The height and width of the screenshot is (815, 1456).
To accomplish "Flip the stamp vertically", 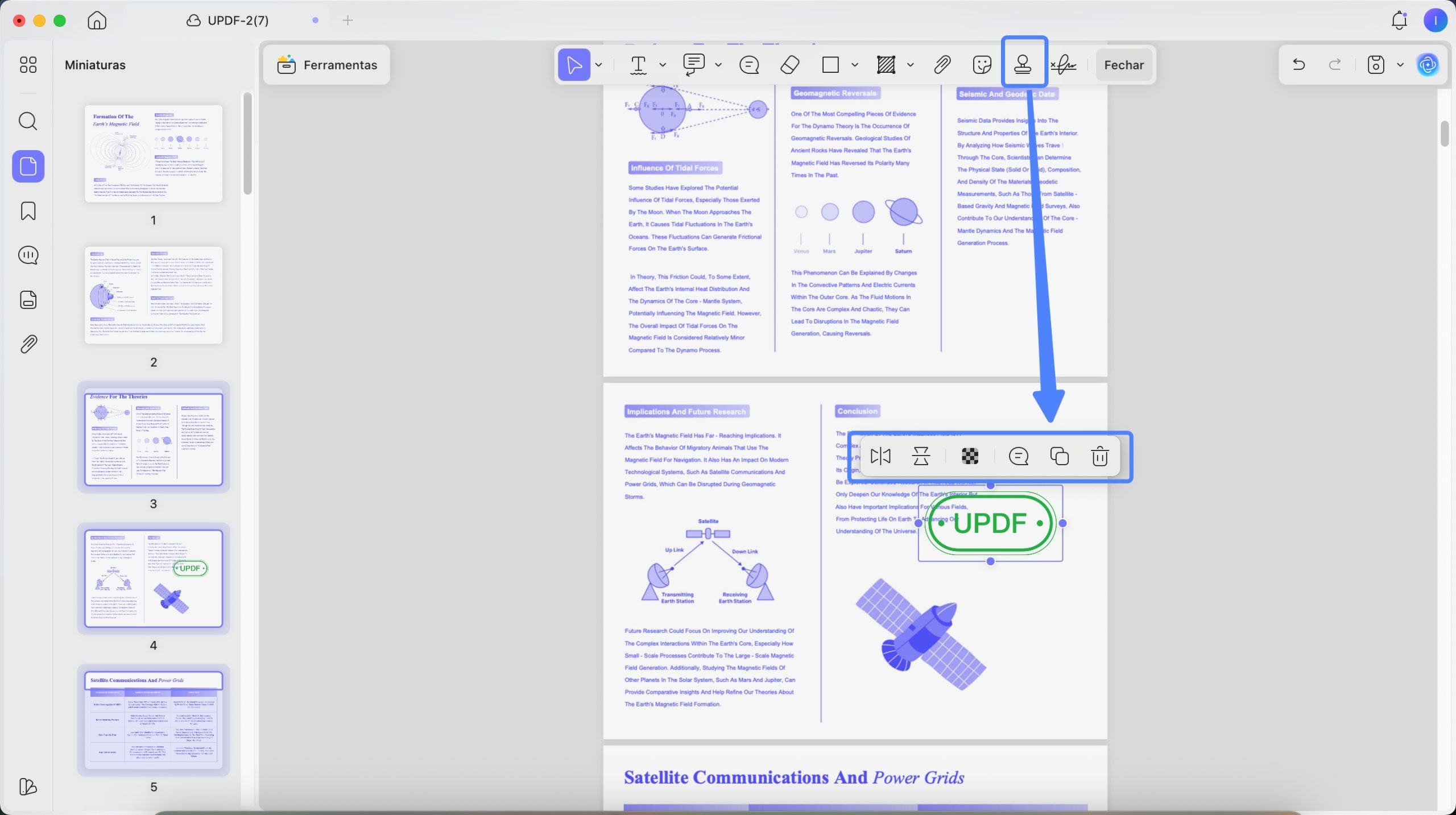I will (921, 456).
